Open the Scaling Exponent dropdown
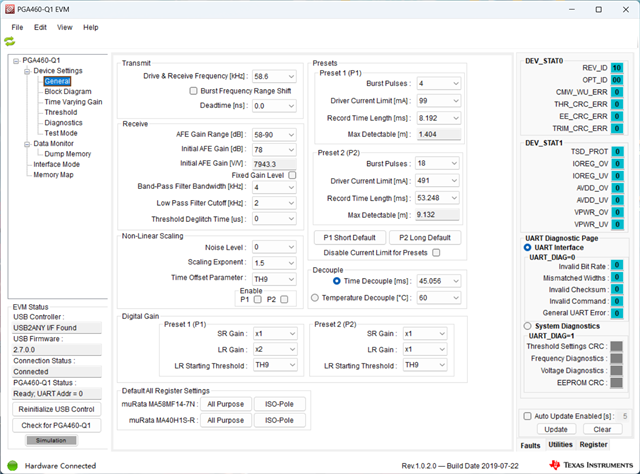 click(x=274, y=263)
